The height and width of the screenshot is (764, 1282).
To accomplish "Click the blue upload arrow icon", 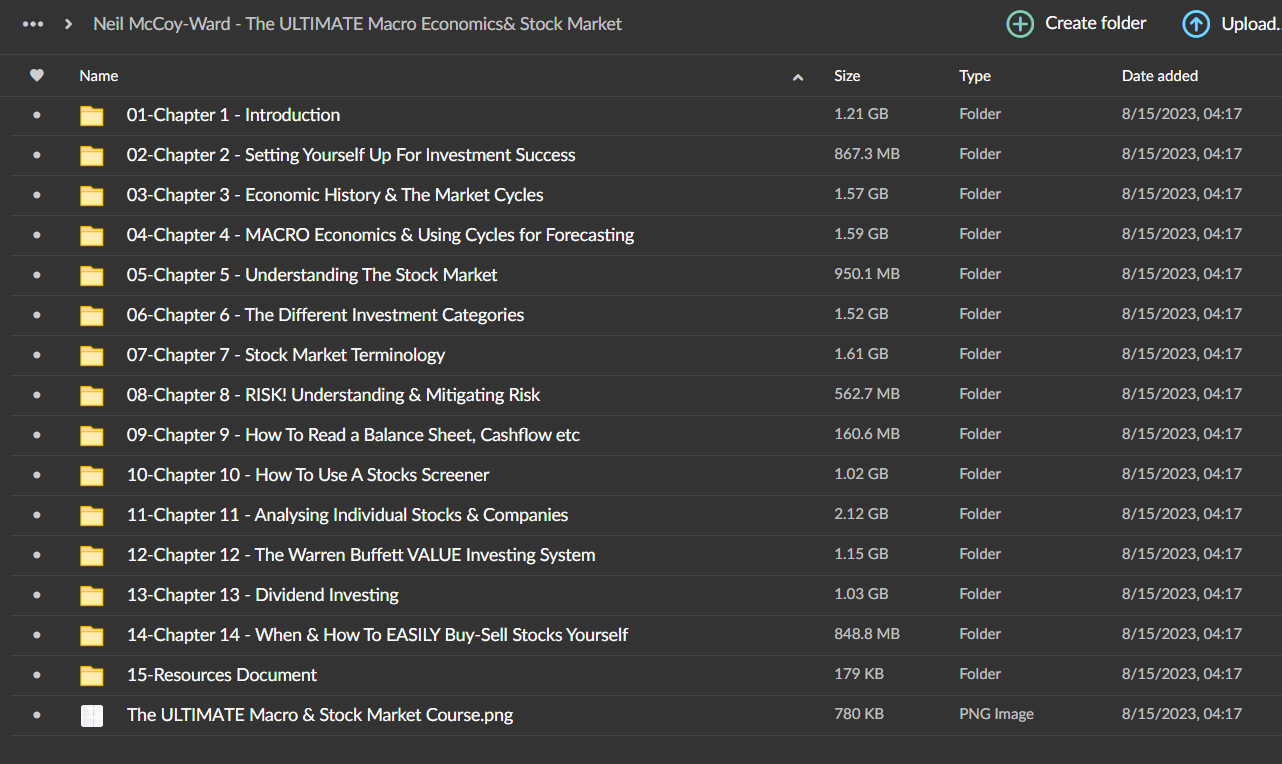I will pyautogui.click(x=1196, y=23).
